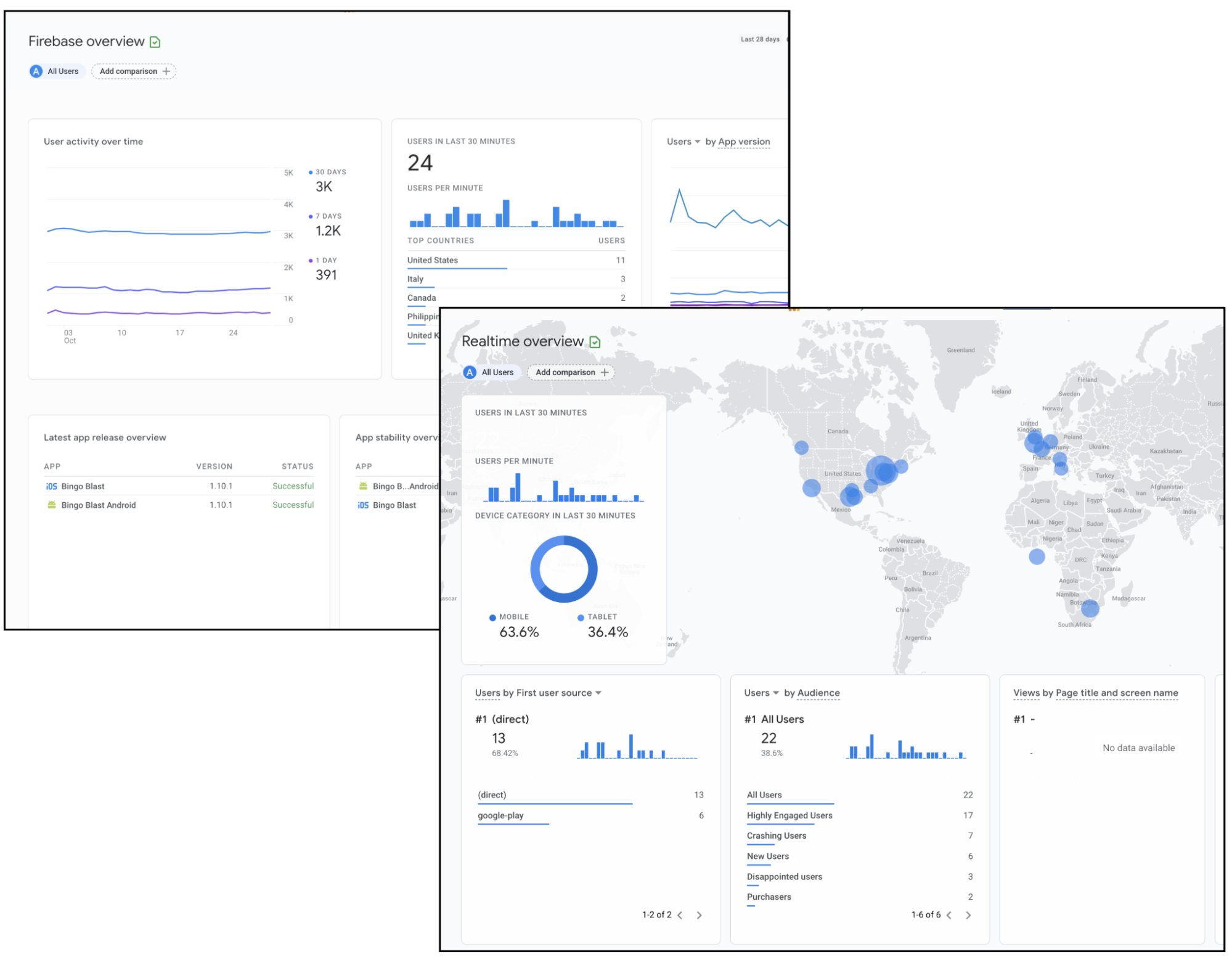Click the Android icon beside Bingo Blast Android
Image resolution: width=1232 pixels, height=965 pixels.
[52, 505]
